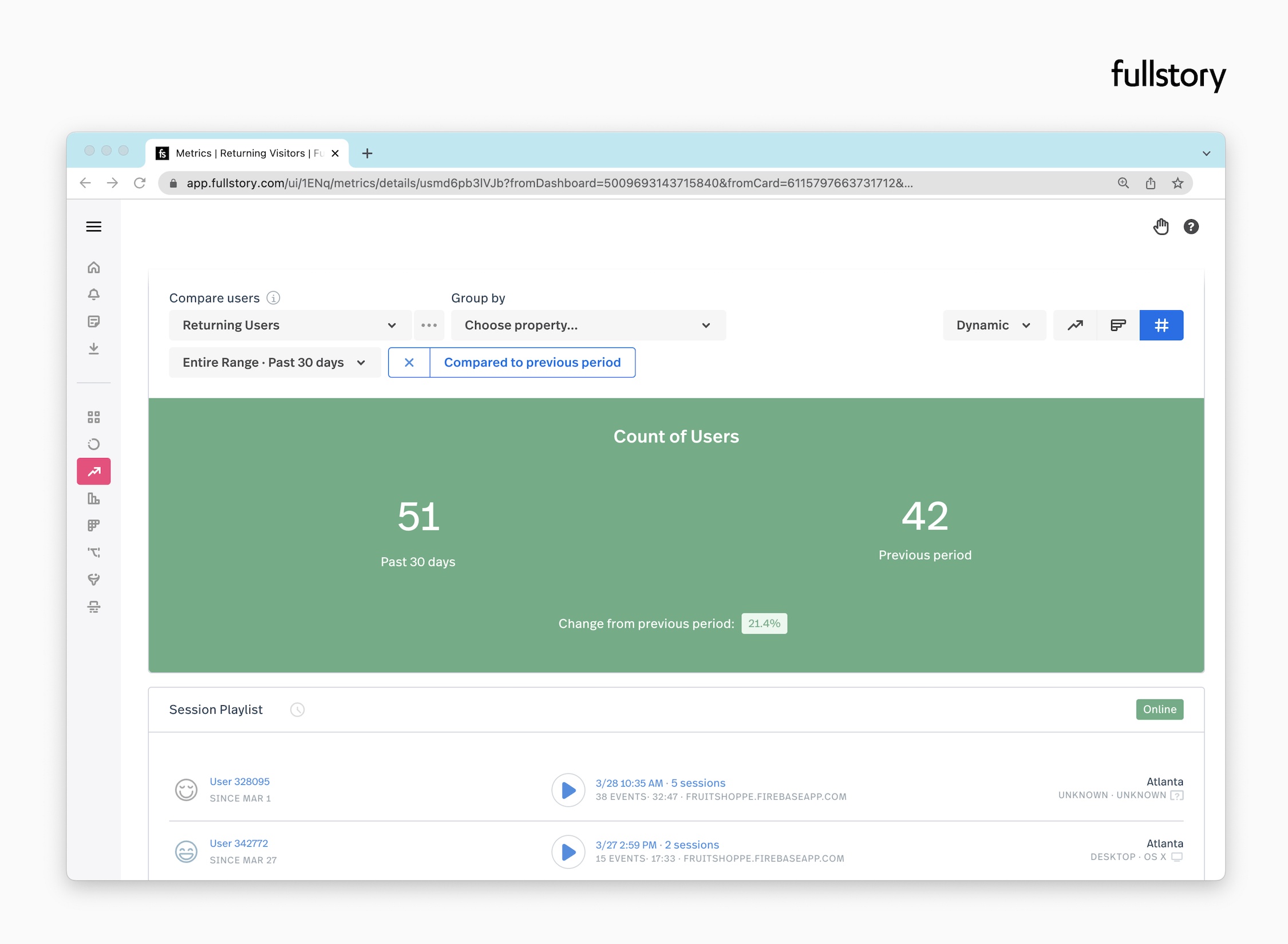Reload the page

[140, 183]
